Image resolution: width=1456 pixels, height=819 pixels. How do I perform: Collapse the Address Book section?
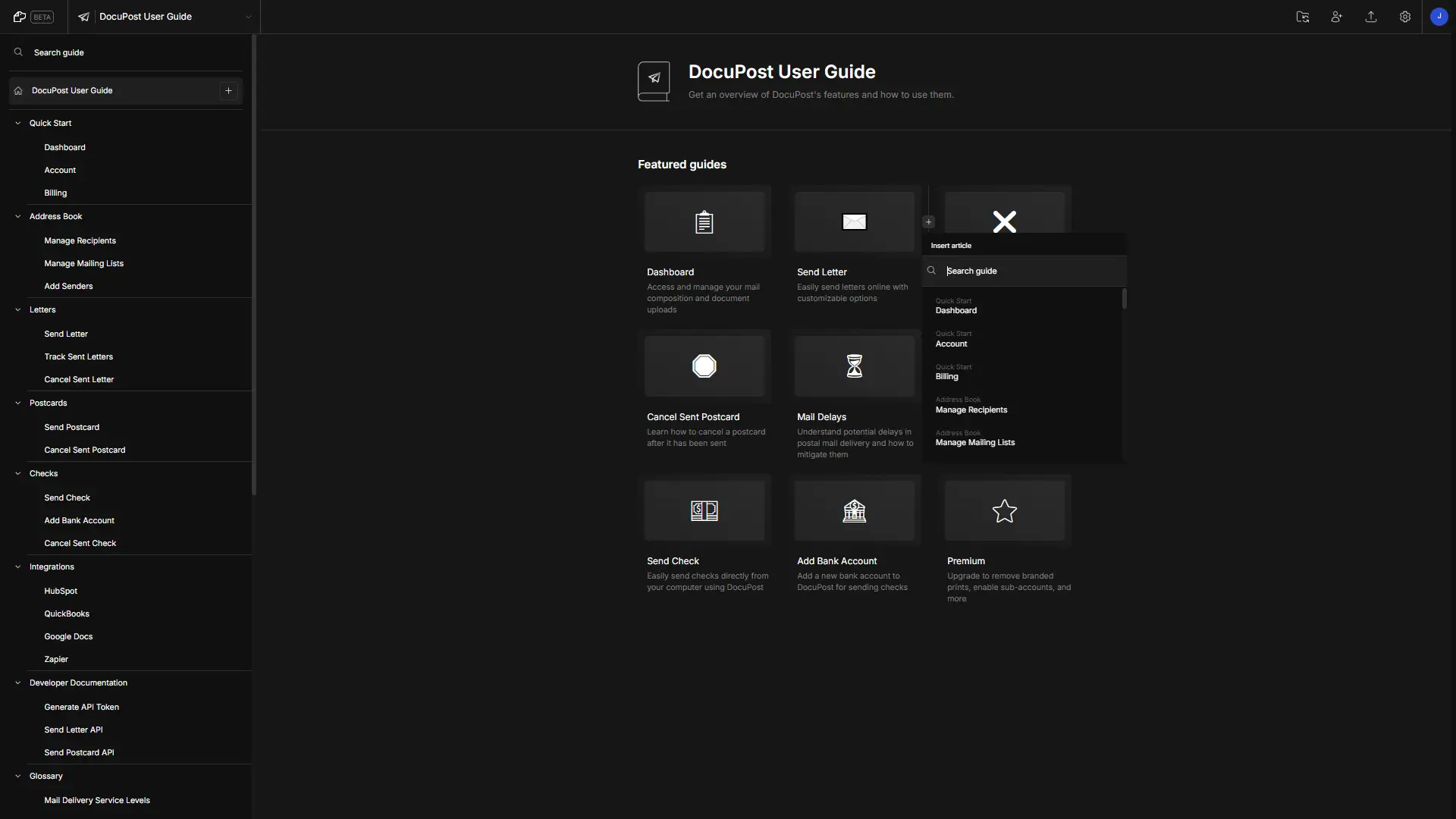tap(18, 216)
